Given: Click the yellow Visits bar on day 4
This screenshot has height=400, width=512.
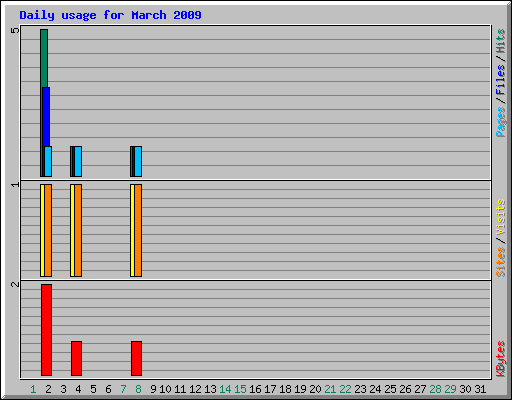Looking at the screenshot, I should pyautogui.click(x=72, y=230).
